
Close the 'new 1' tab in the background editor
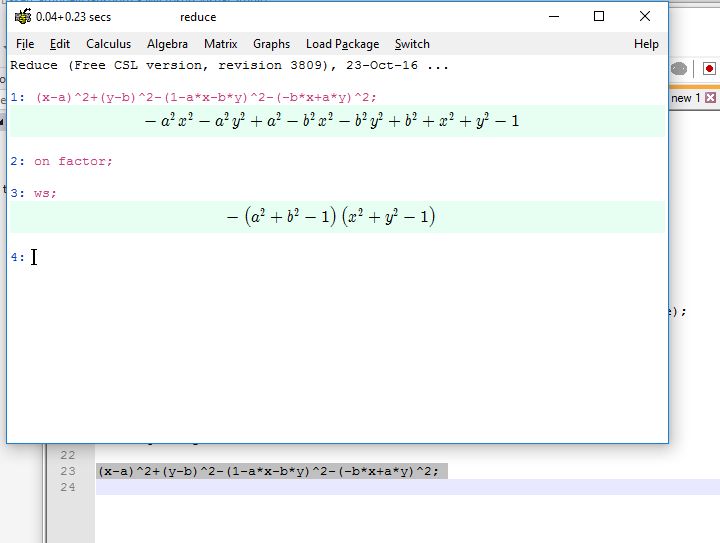coord(710,97)
